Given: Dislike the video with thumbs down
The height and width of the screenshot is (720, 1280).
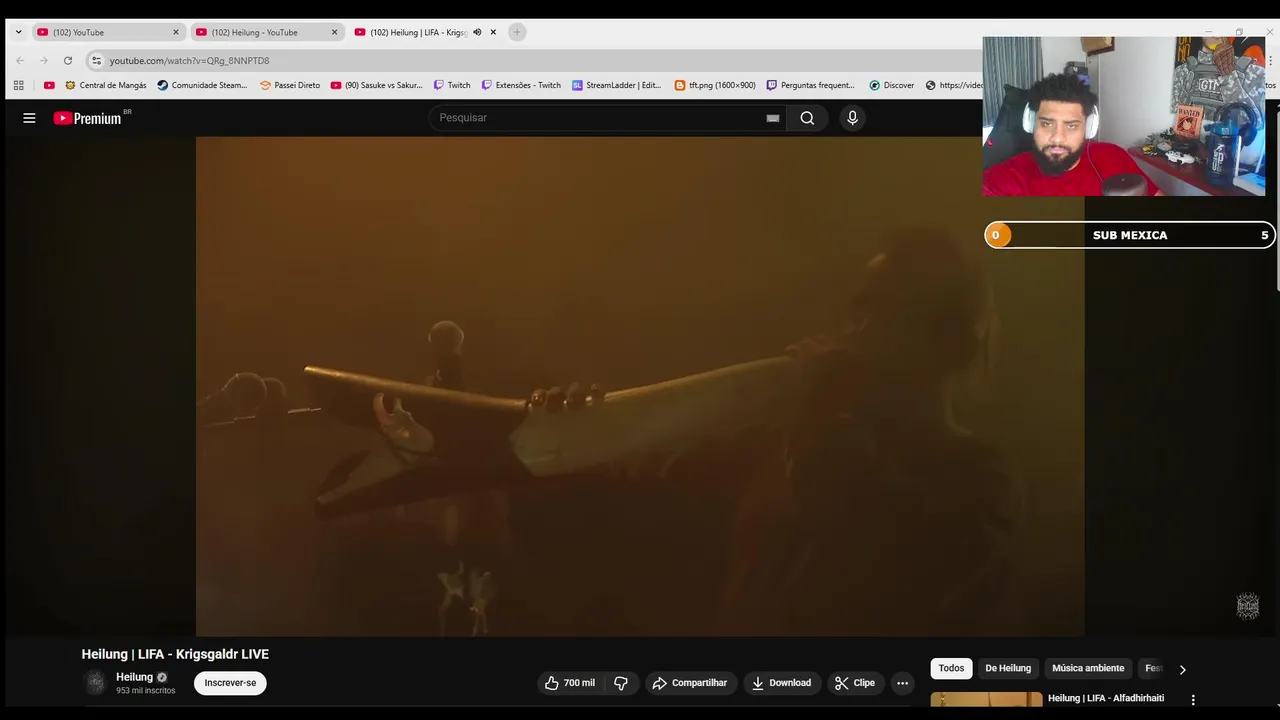Looking at the screenshot, I should pyautogui.click(x=621, y=683).
